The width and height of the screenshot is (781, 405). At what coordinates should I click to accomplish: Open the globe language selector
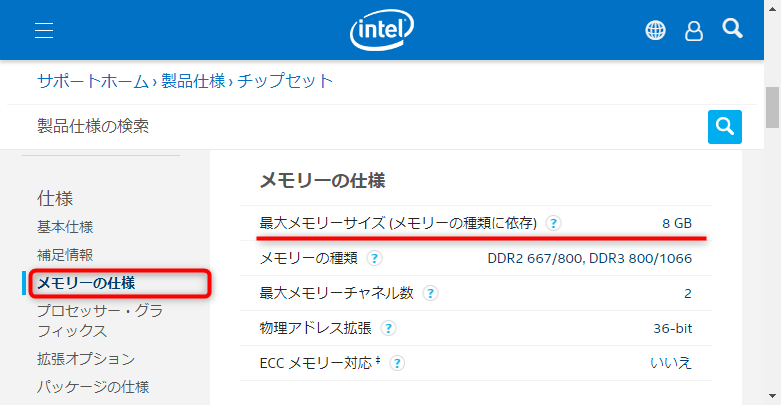(x=655, y=30)
